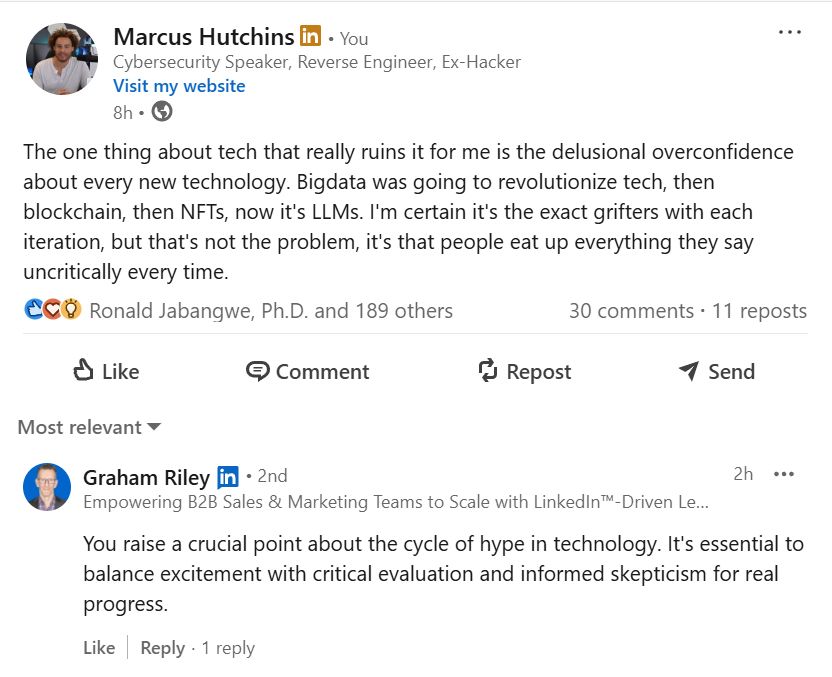Like Graham Riley's comment
832x677 pixels.
tap(99, 648)
